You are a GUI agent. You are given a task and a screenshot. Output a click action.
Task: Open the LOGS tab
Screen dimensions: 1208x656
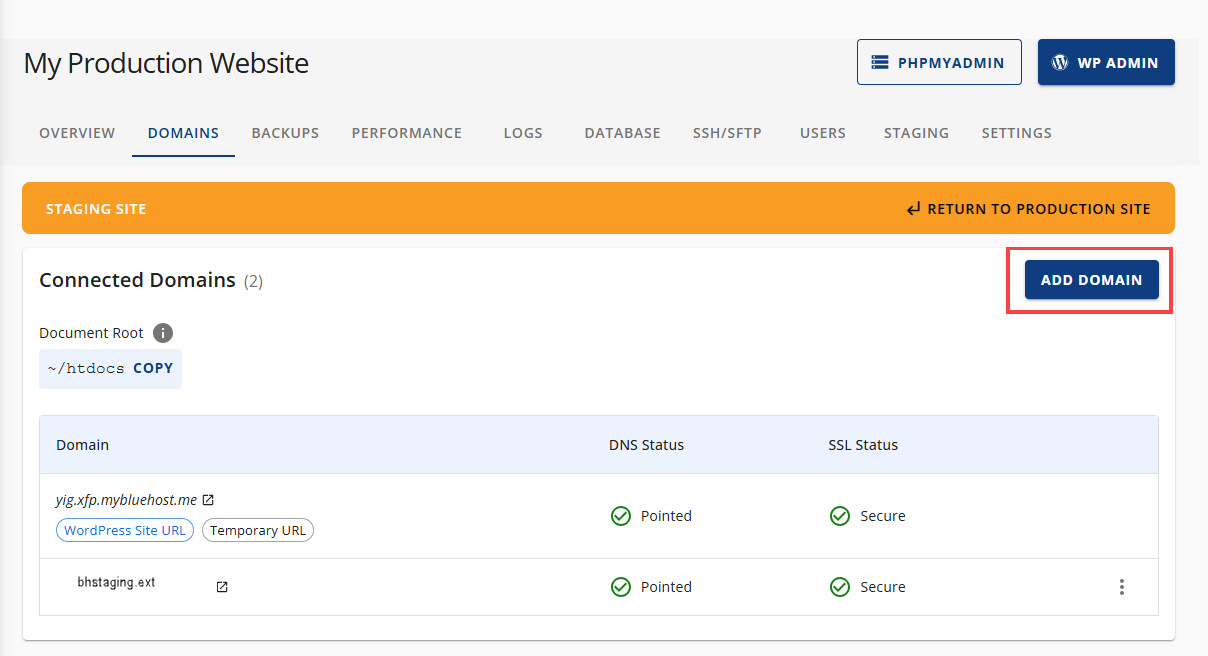click(x=523, y=133)
